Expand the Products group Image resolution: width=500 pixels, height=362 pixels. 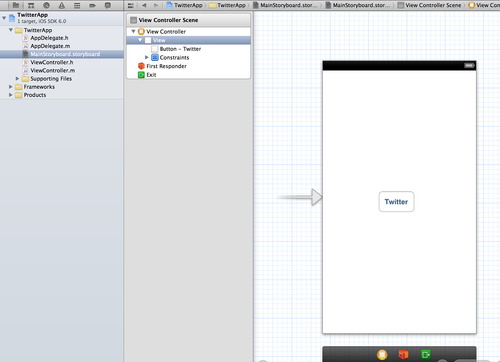pos(11,95)
